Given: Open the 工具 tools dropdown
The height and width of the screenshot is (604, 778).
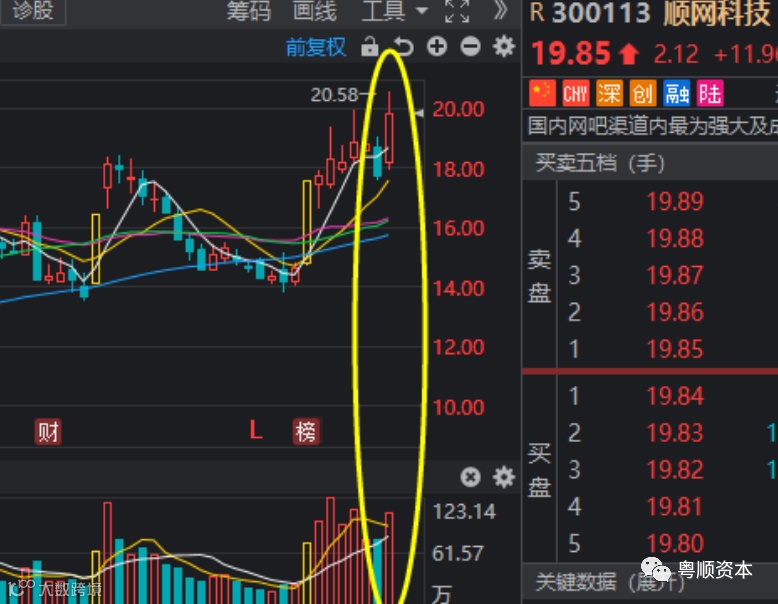Looking at the screenshot, I should pyautogui.click(x=394, y=11).
